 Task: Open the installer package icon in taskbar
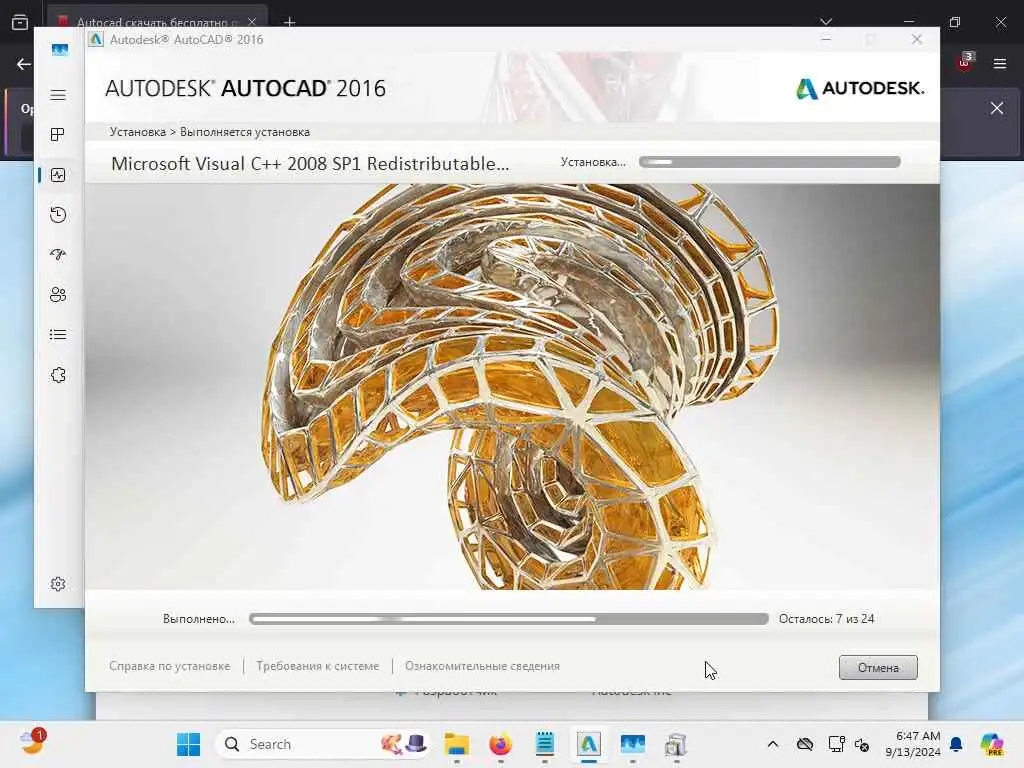[x=676, y=744]
